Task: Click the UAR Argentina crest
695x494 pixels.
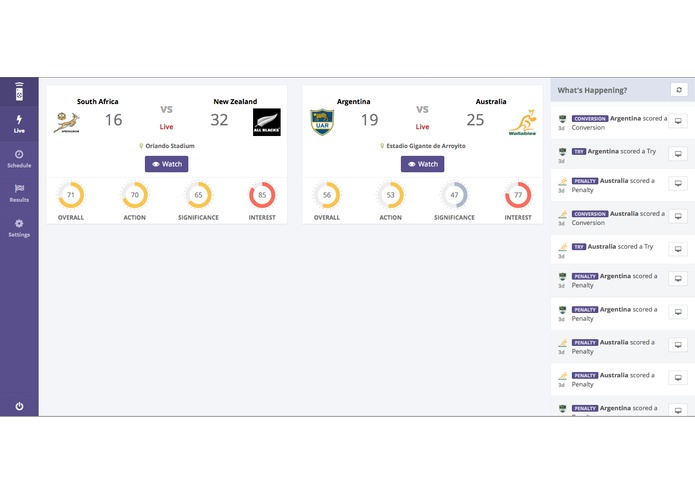Action: 322,122
